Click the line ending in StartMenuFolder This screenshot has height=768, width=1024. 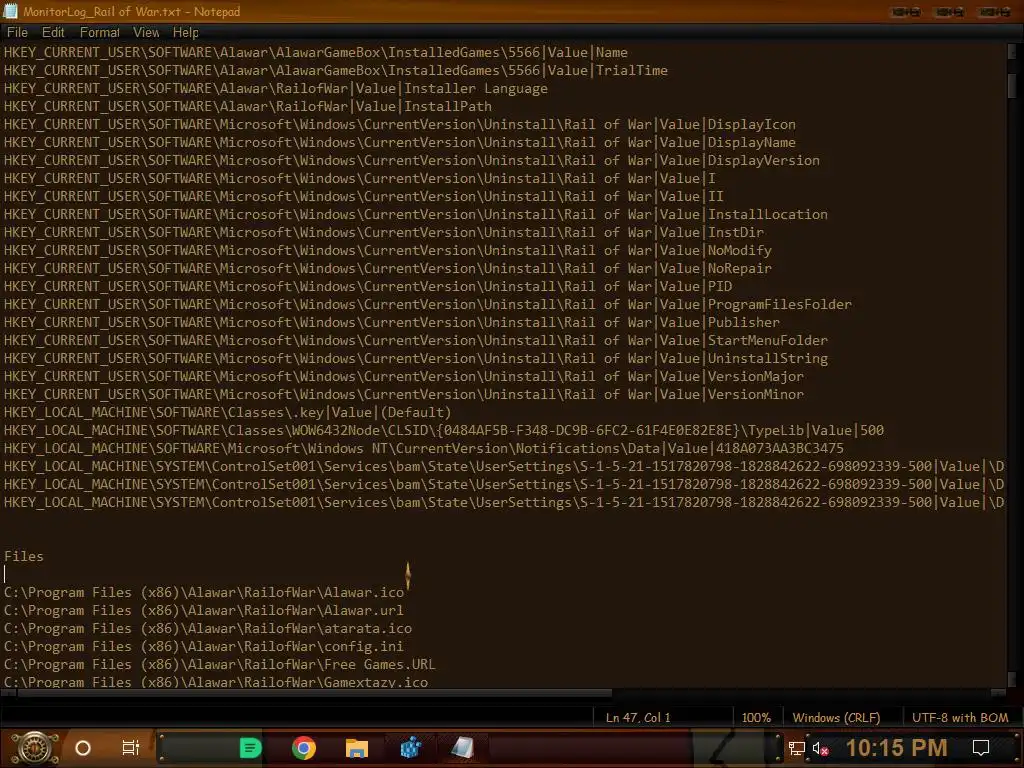pyautogui.click(x=416, y=340)
